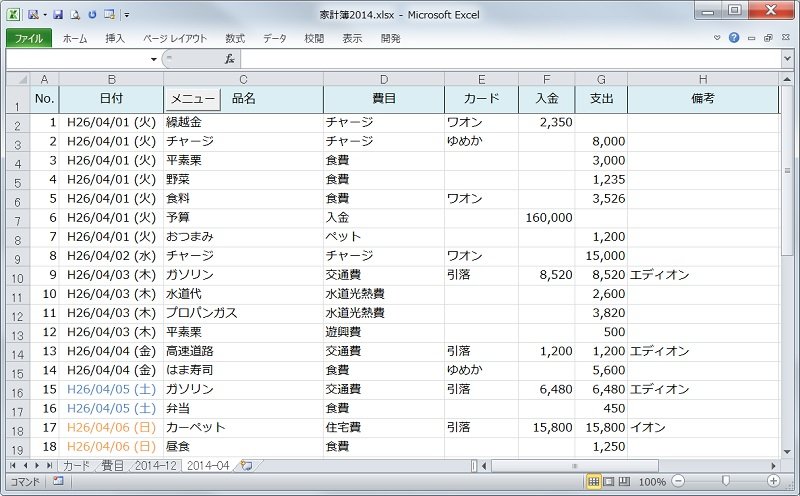This screenshot has width=800, height=496.
Task: Switch to the 2014-12 sheet tab
Action: click(x=156, y=465)
